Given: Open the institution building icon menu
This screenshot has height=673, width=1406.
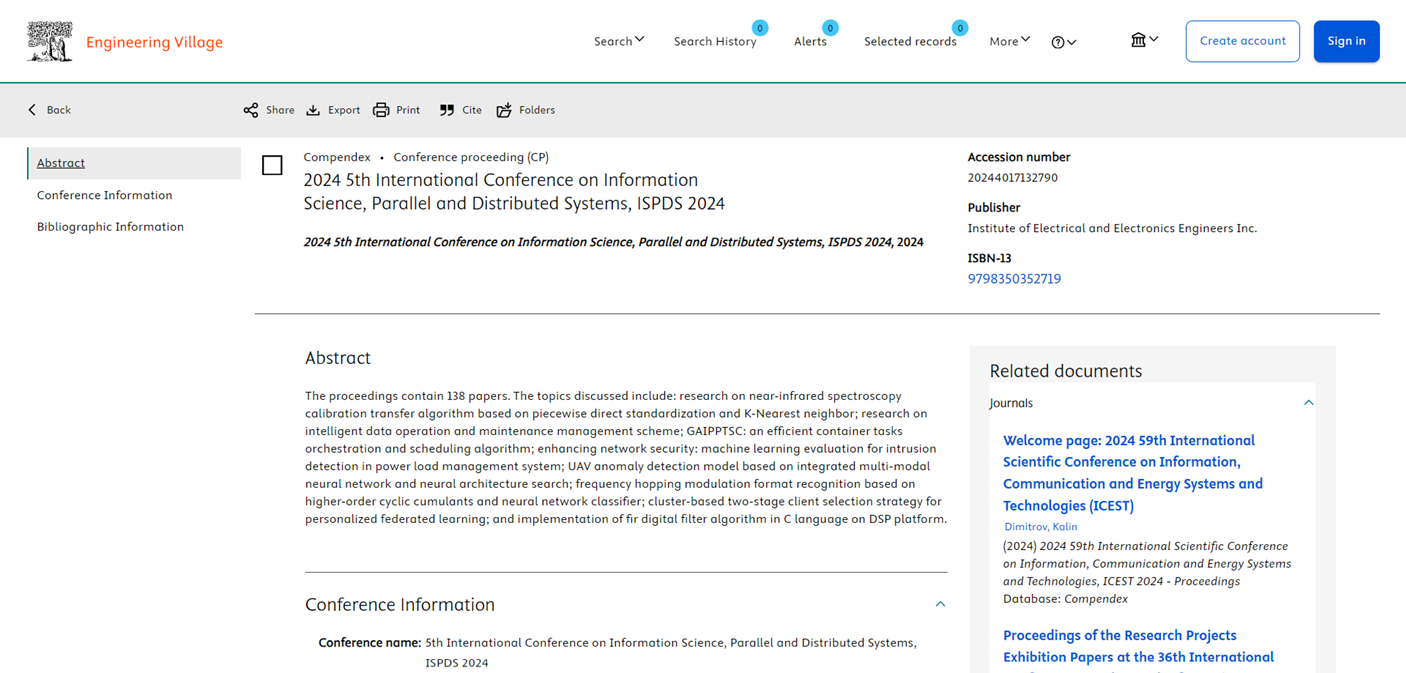Looking at the screenshot, I should (x=1144, y=40).
